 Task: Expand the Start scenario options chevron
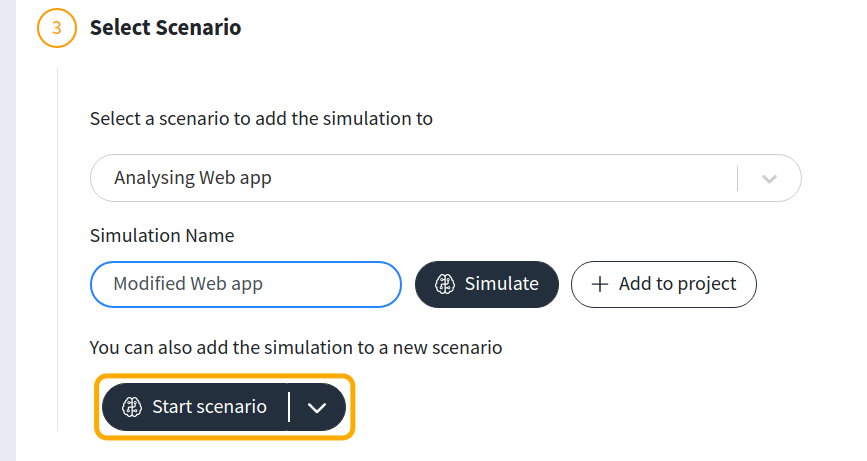pos(318,407)
